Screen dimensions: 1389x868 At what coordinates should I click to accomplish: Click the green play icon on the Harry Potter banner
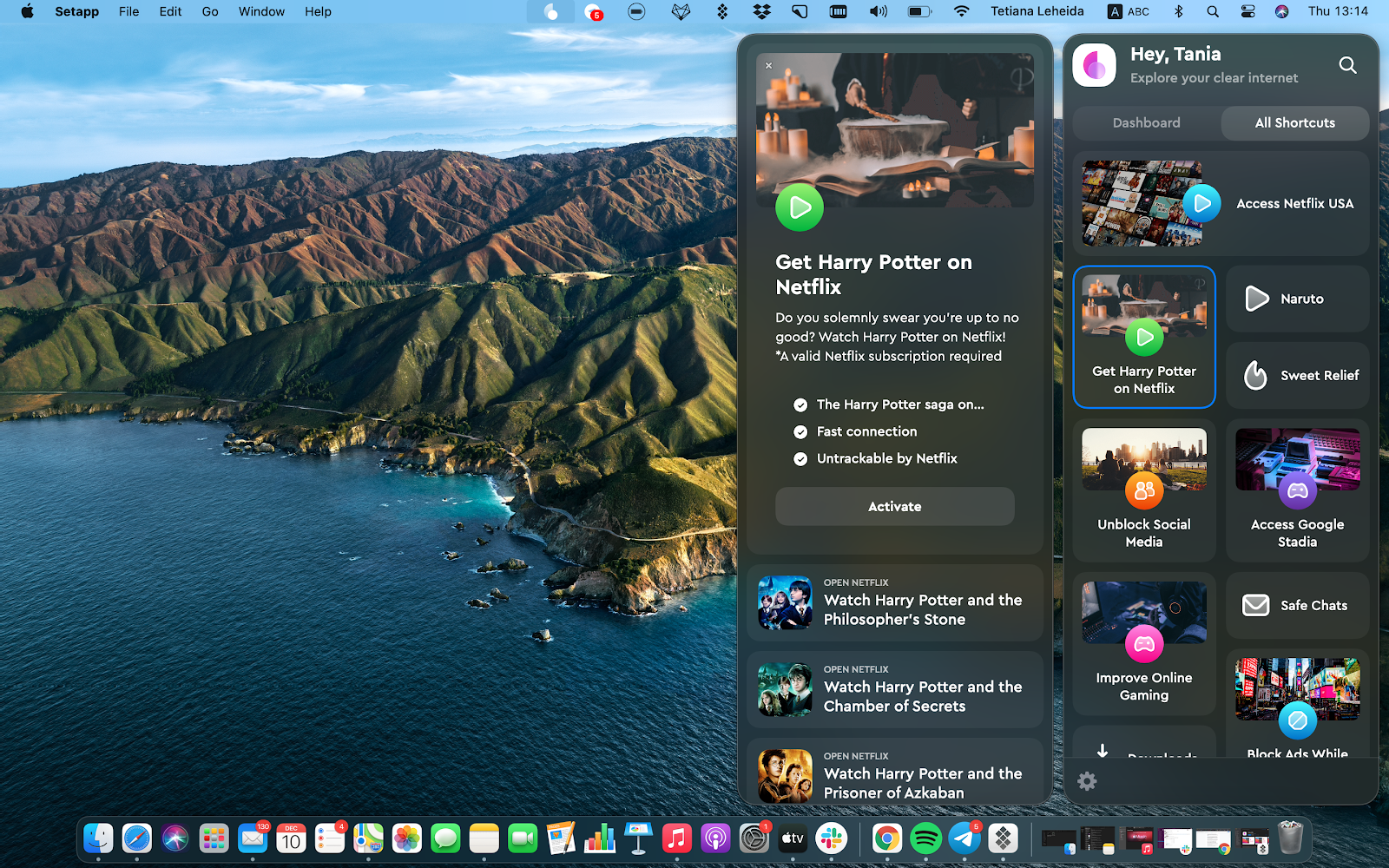[x=800, y=207]
